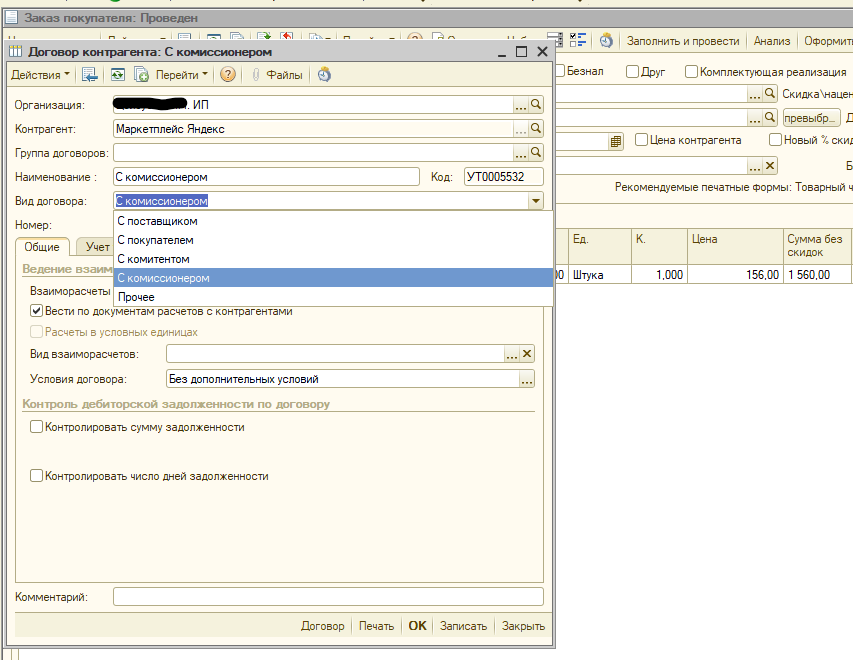
Task: Click magnifier to open Организация
Action: (x=536, y=104)
